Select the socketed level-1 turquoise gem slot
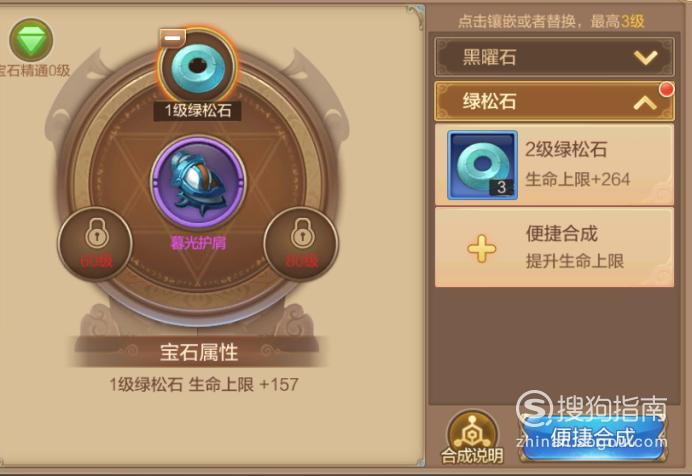The image size is (692, 476). [x=198, y=67]
